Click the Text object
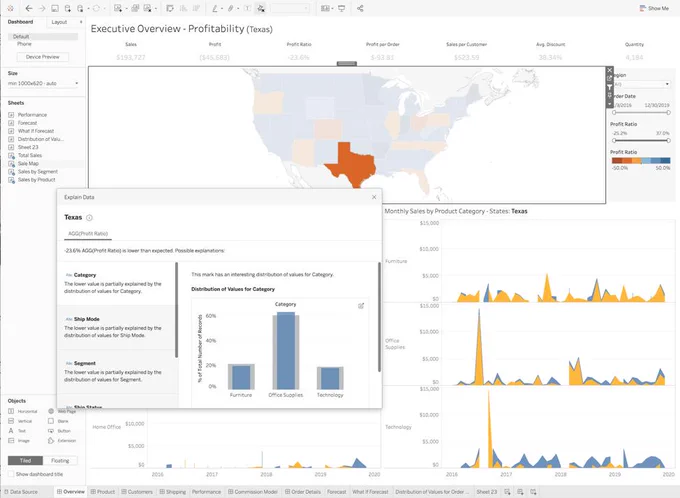 tap(17, 431)
